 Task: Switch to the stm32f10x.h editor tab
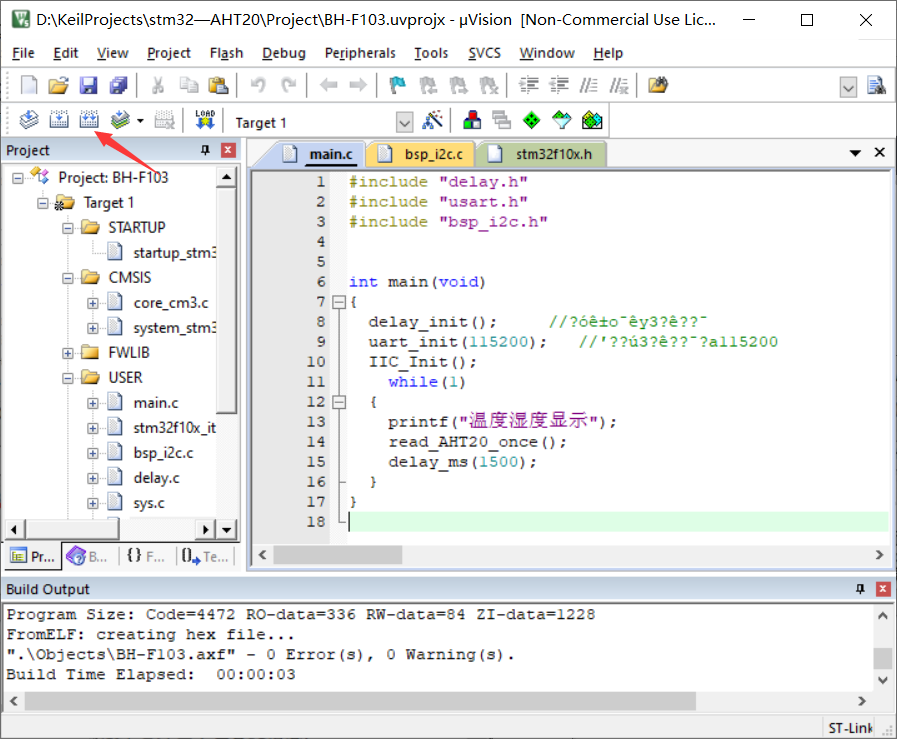pyautogui.click(x=542, y=154)
